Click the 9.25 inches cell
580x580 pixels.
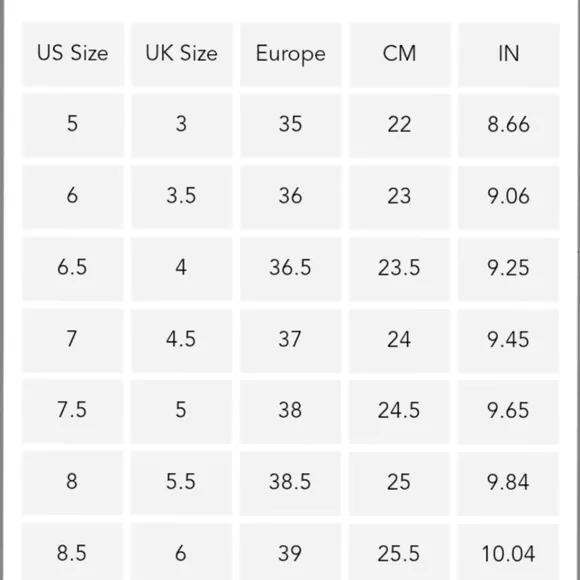(509, 269)
